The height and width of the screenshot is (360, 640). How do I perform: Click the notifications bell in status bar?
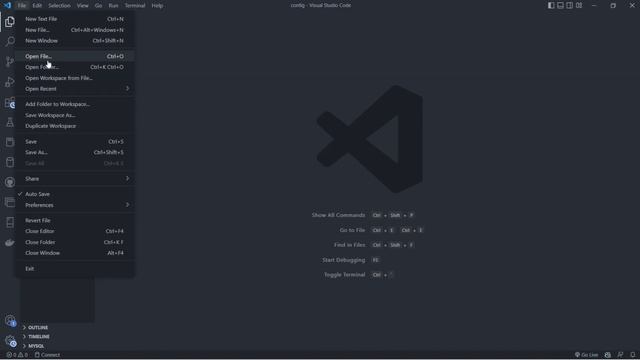pos(632,355)
